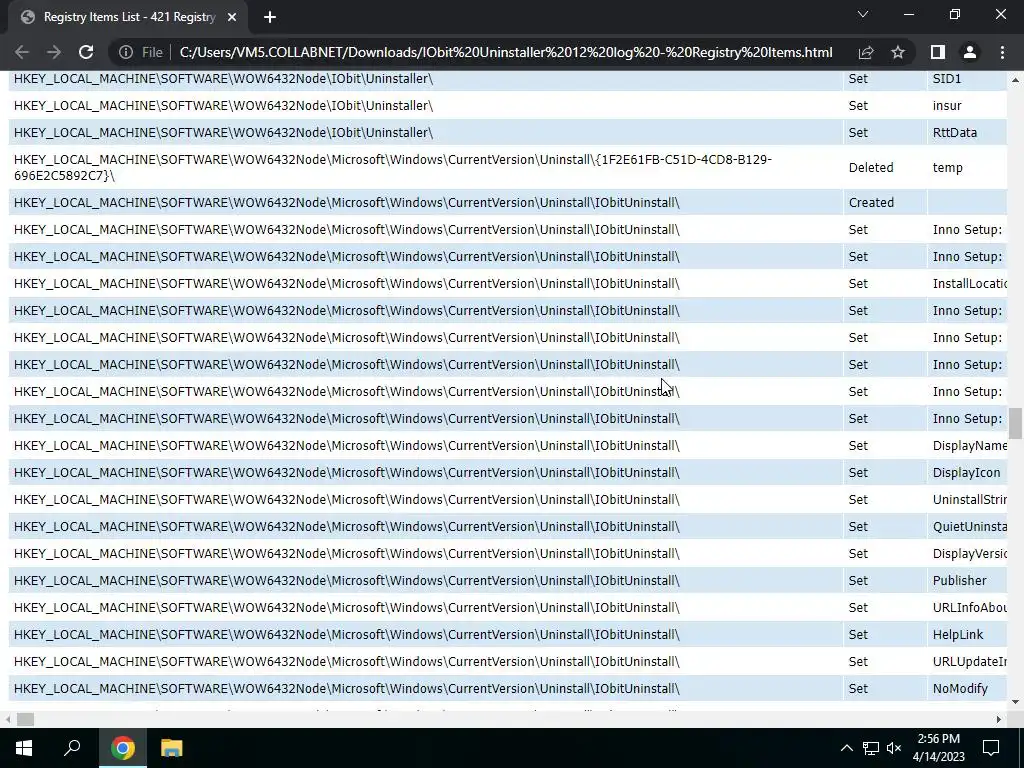
Task: Open Chrome three-dot menu
Action: point(1002,52)
